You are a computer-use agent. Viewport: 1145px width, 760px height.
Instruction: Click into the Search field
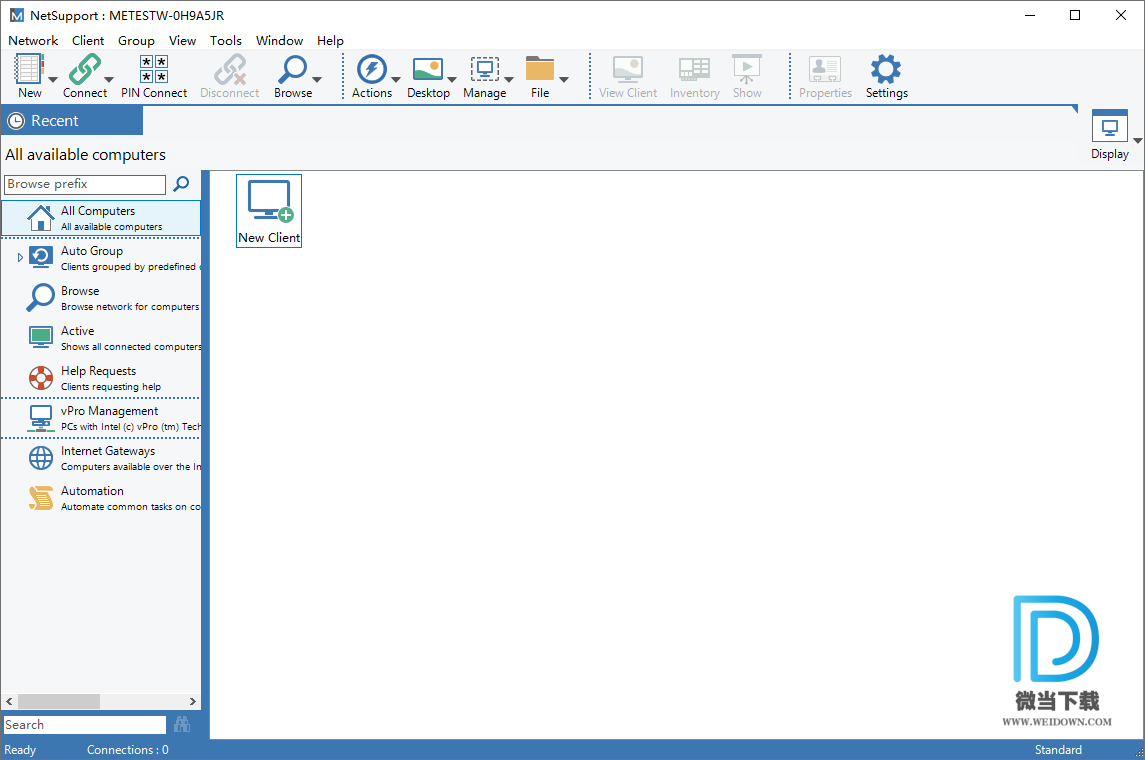click(85, 724)
